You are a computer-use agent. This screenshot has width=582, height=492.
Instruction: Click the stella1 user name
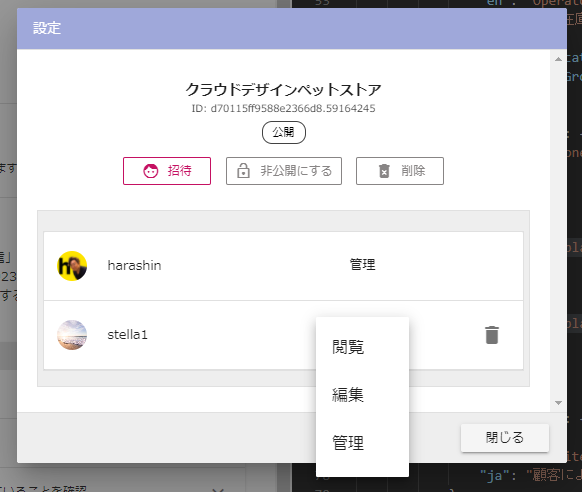click(128, 335)
